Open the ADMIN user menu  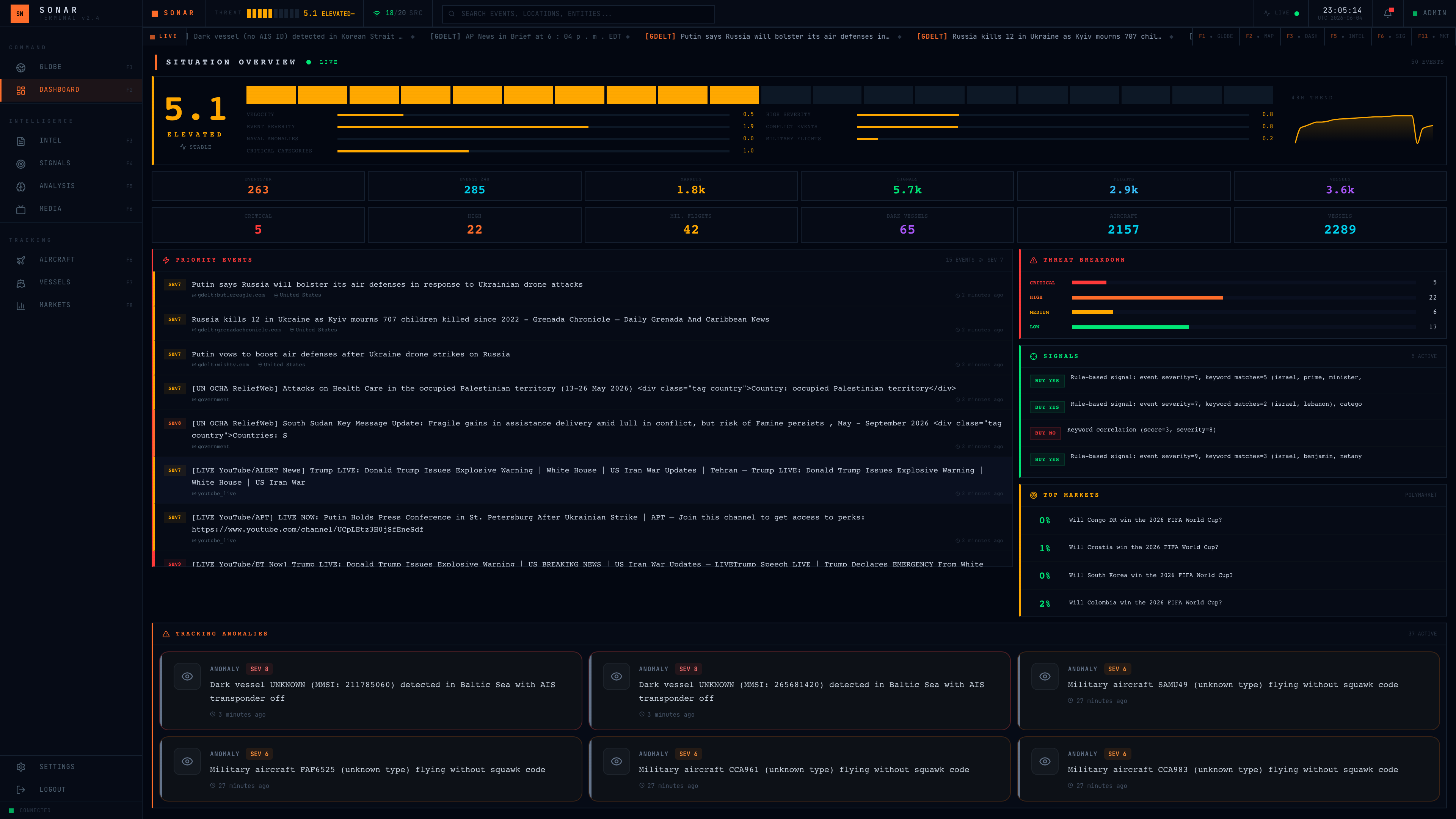[x=1429, y=13]
